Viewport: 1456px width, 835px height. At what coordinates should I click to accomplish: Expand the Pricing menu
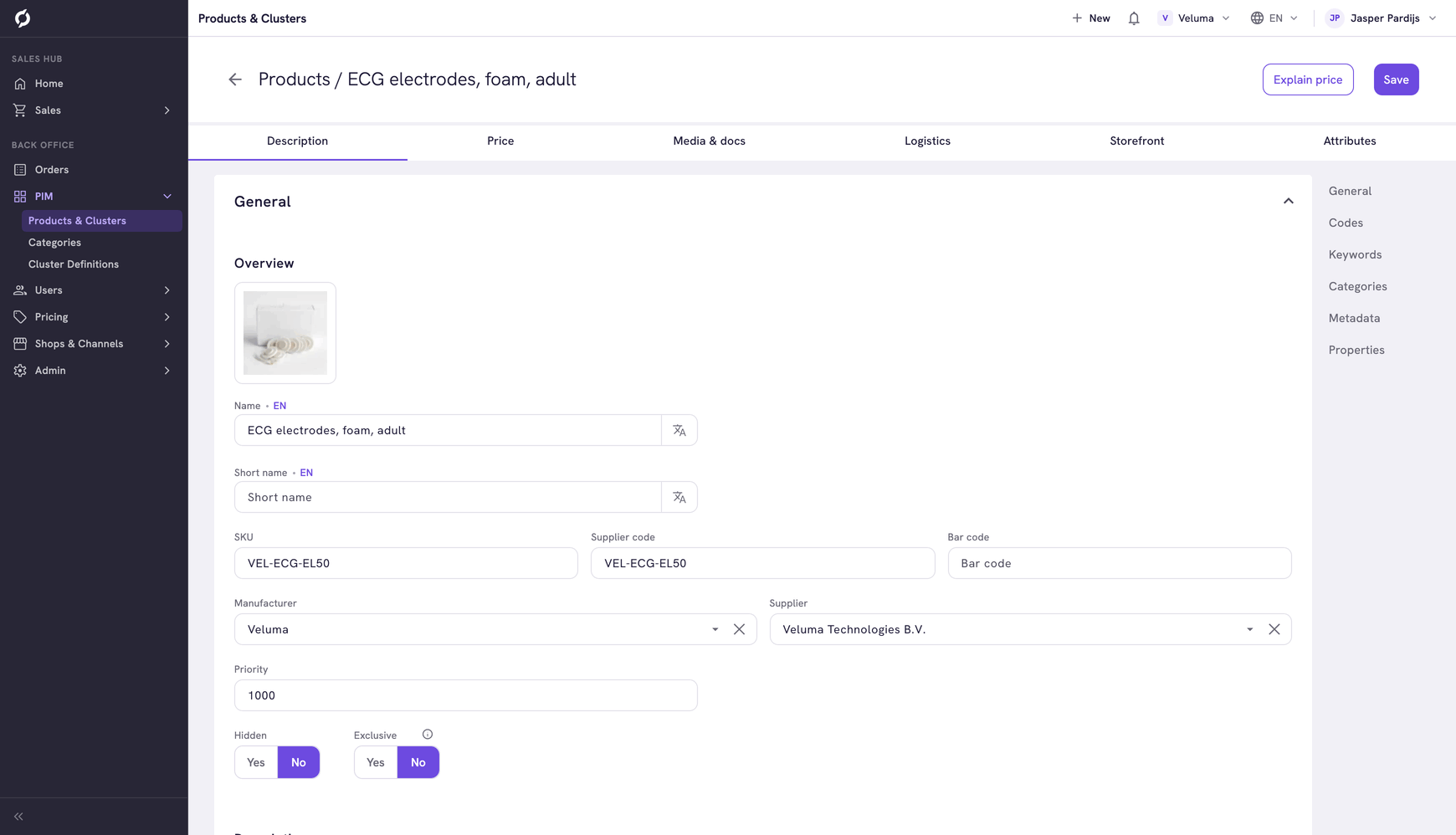167,317
